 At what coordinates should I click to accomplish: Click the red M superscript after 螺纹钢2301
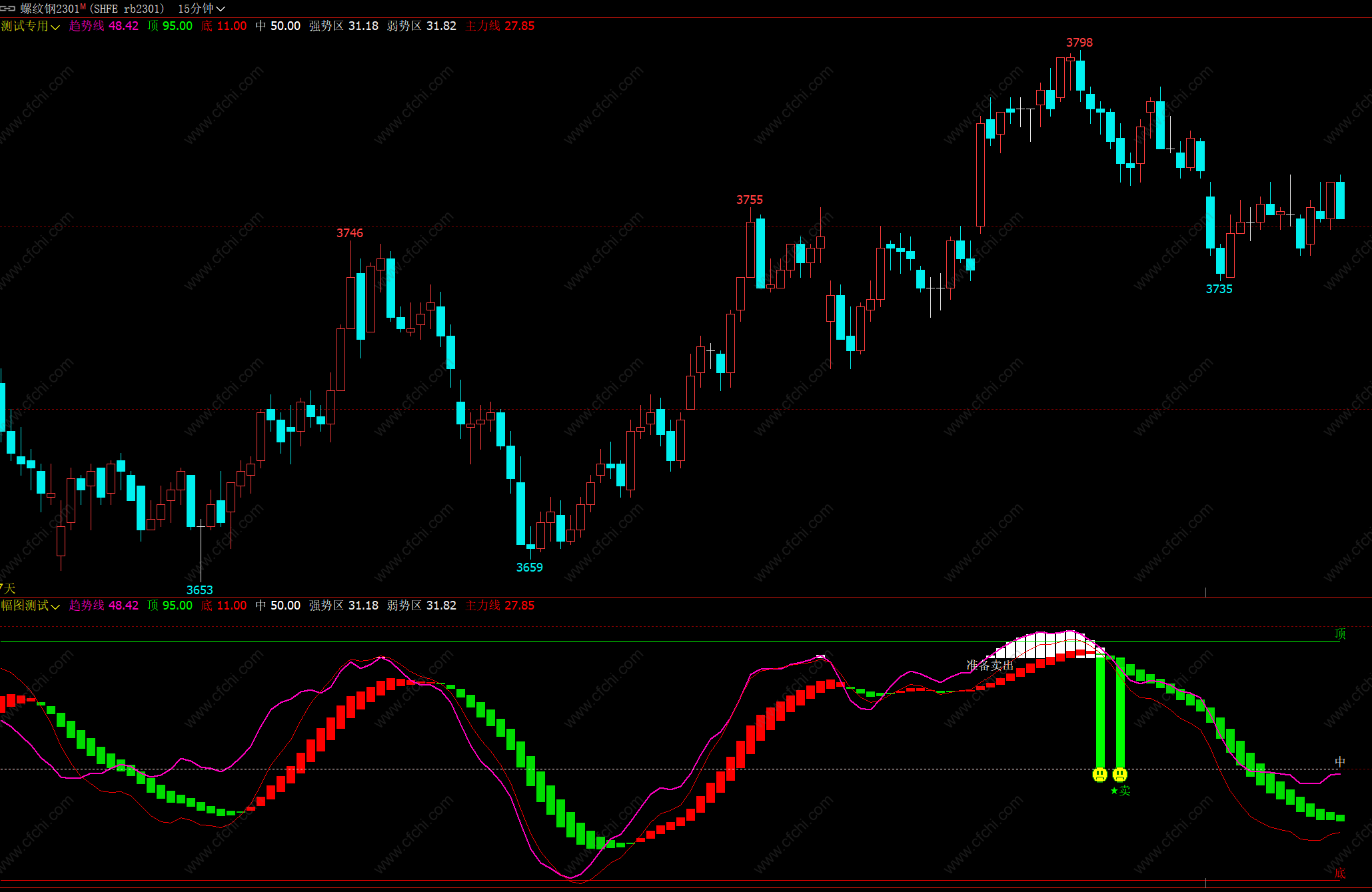[x=83, y=7]
